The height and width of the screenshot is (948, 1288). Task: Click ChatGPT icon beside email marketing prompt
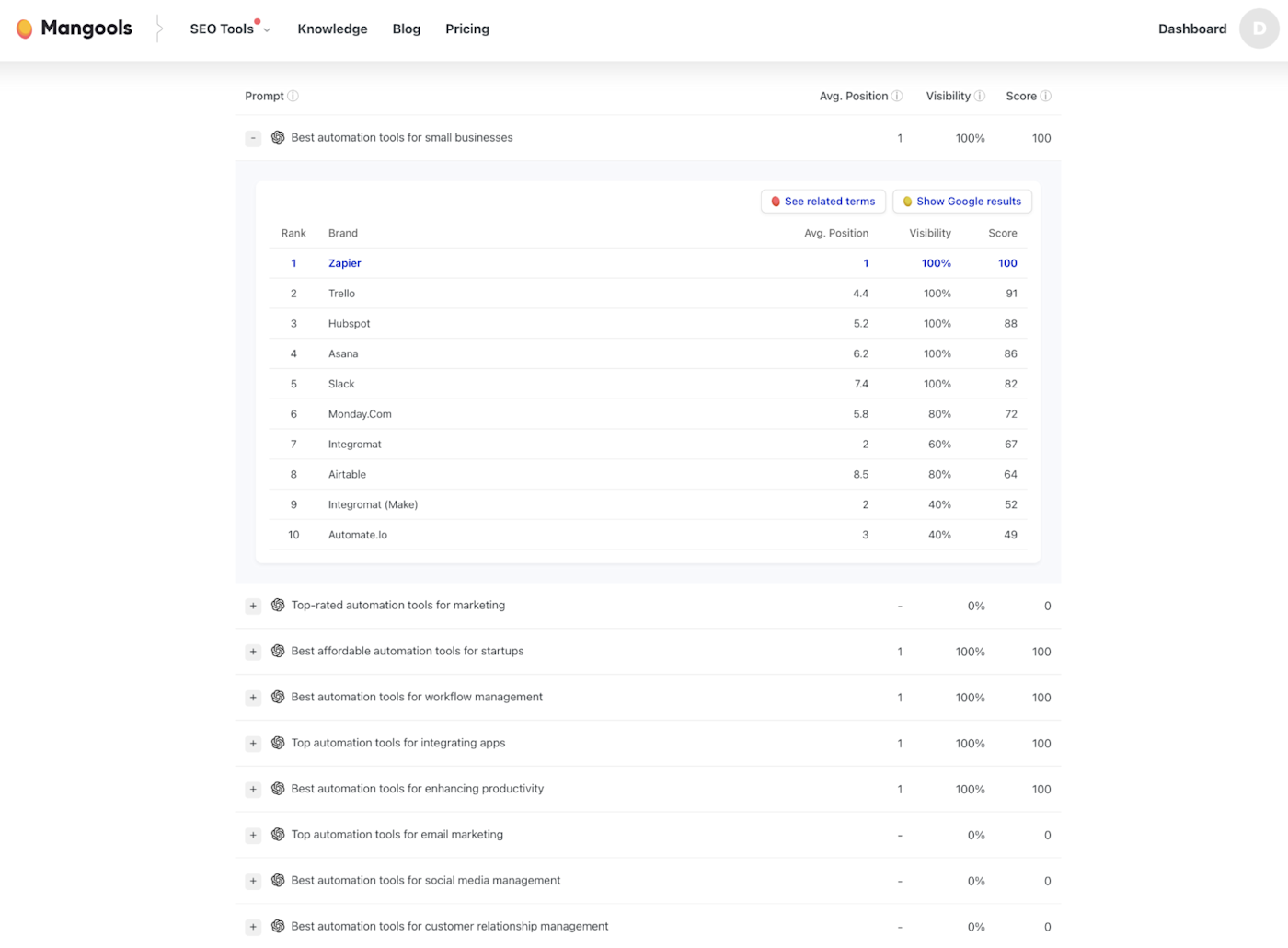pyautogui.click(x=278, y=836)
